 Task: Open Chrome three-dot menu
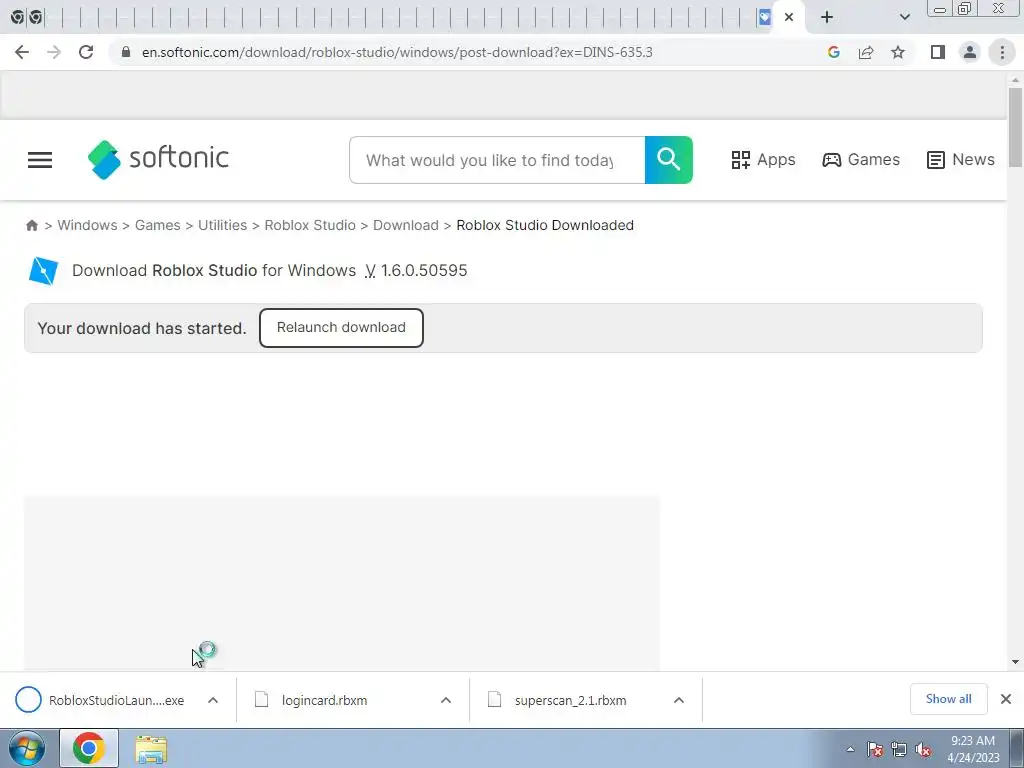tap(1002, 52)
